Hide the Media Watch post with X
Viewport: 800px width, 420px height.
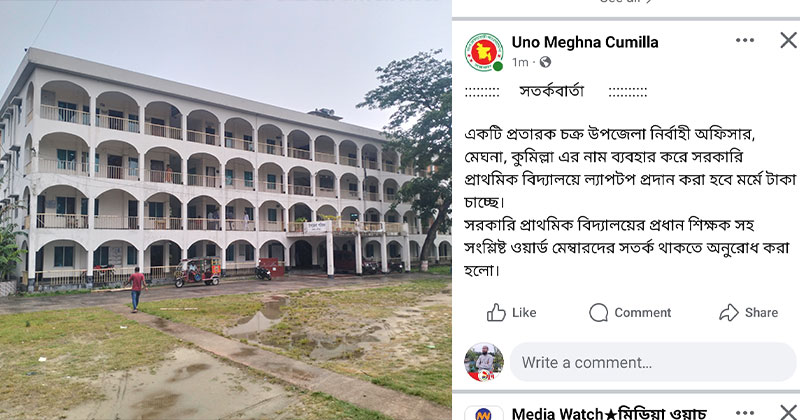788,412
